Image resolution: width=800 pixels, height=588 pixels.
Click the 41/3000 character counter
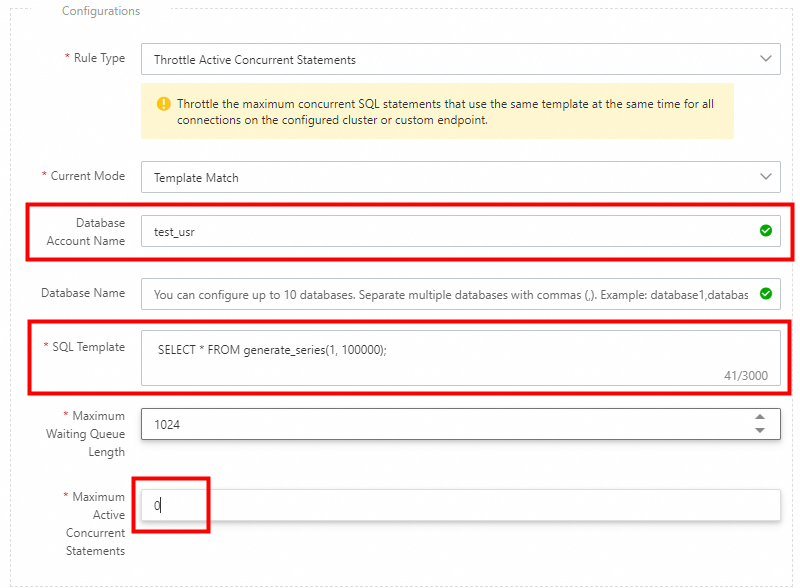point(745,375)
